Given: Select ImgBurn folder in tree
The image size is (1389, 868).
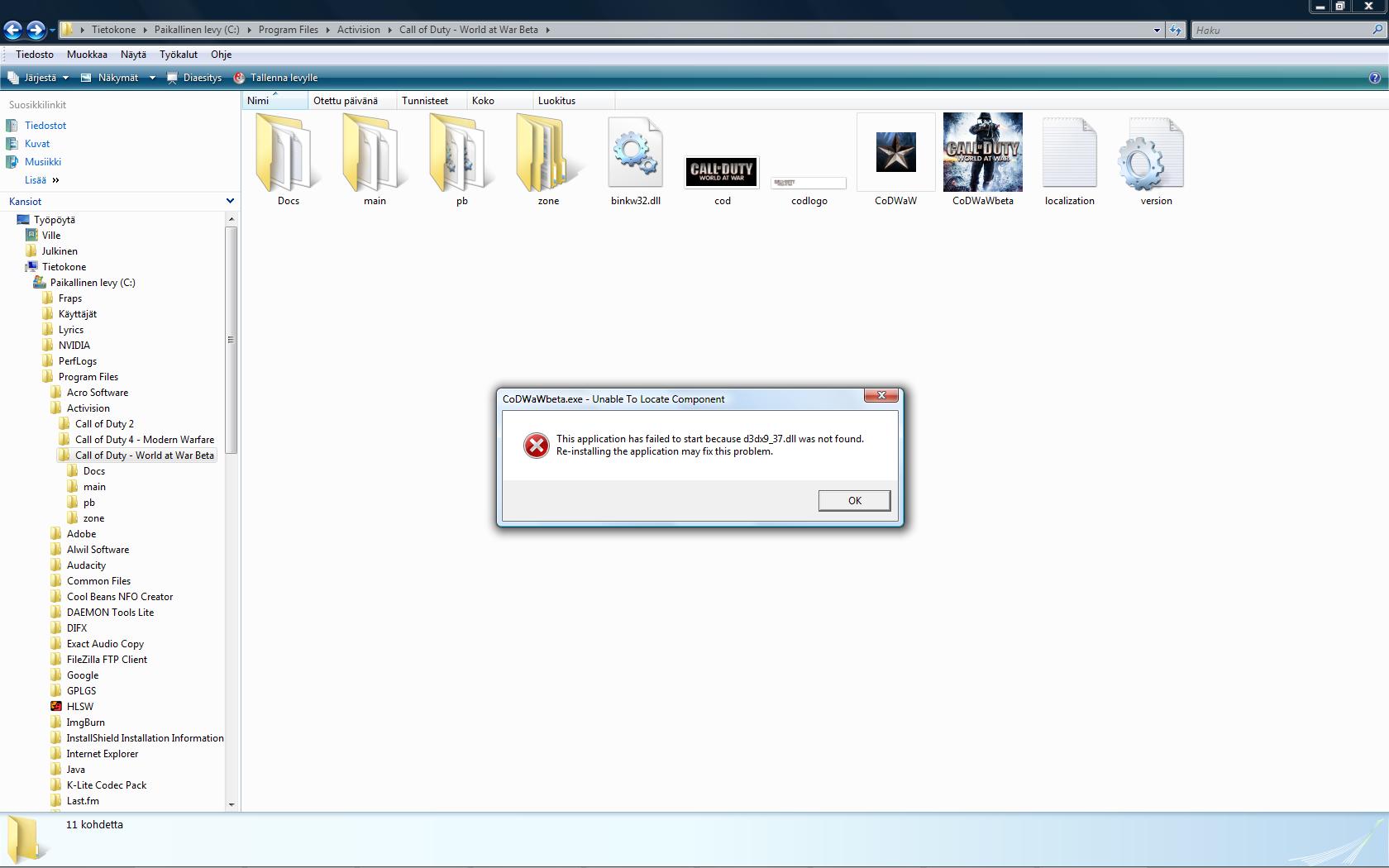Looking at the screenshot, I should coord(85,723).
